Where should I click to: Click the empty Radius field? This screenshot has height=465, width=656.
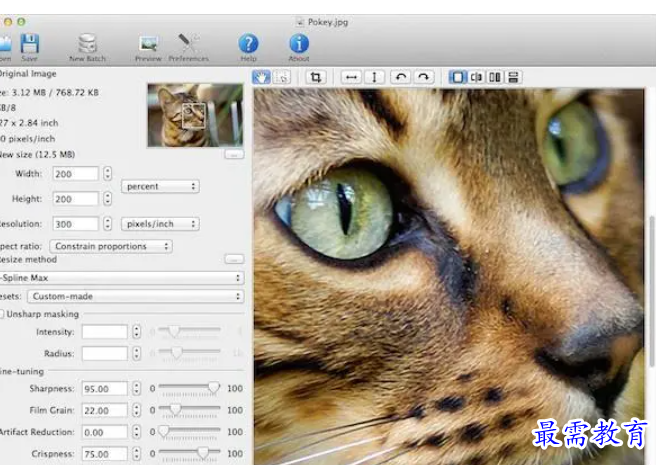105,354
